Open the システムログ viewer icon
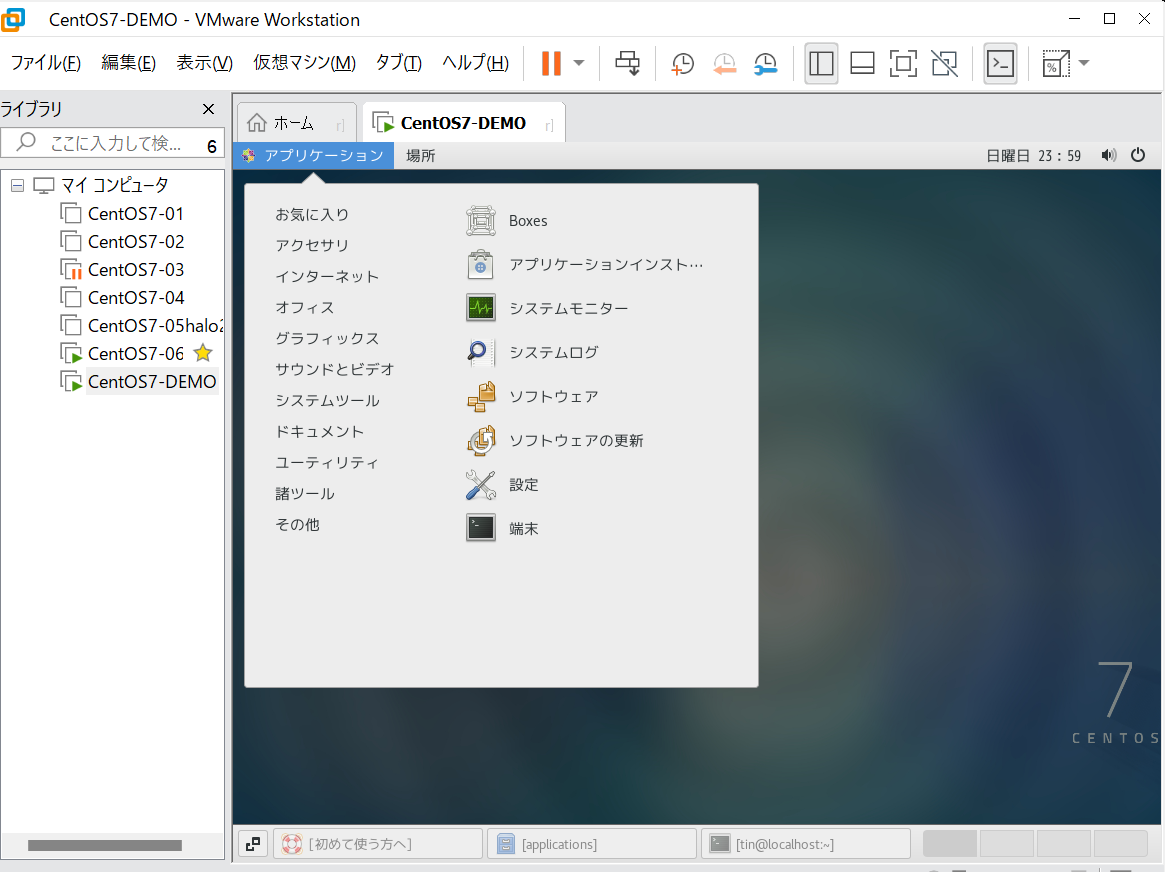1165x872 pixels. [481, 352]
